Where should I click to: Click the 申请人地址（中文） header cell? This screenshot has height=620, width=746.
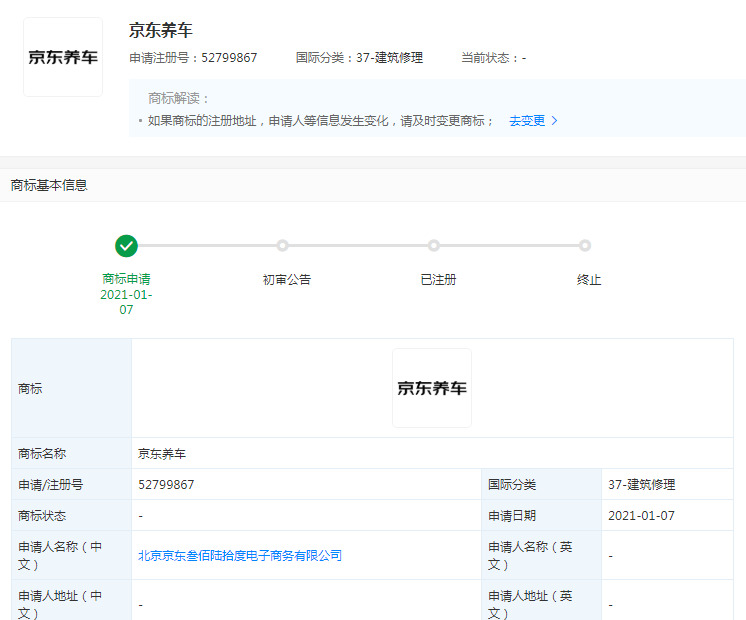pos(71,600)
